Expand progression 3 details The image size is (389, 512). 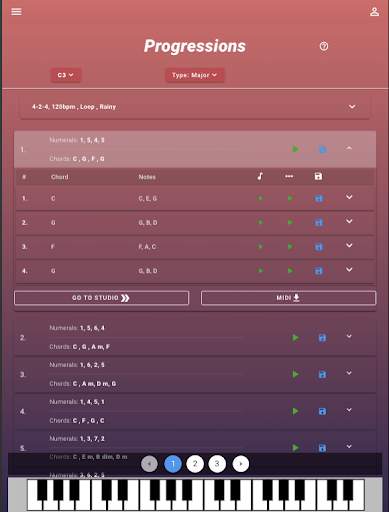349,373
